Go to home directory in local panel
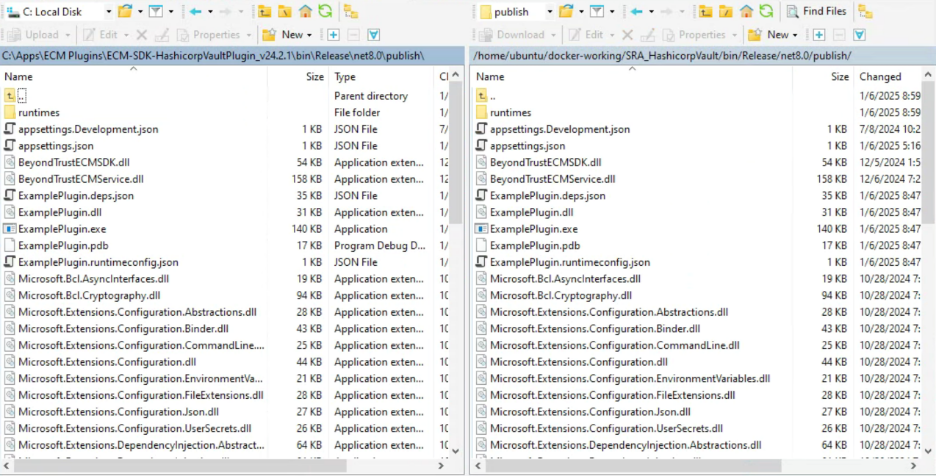This screenshot has height=476, width=936. [x=305, y=11]
